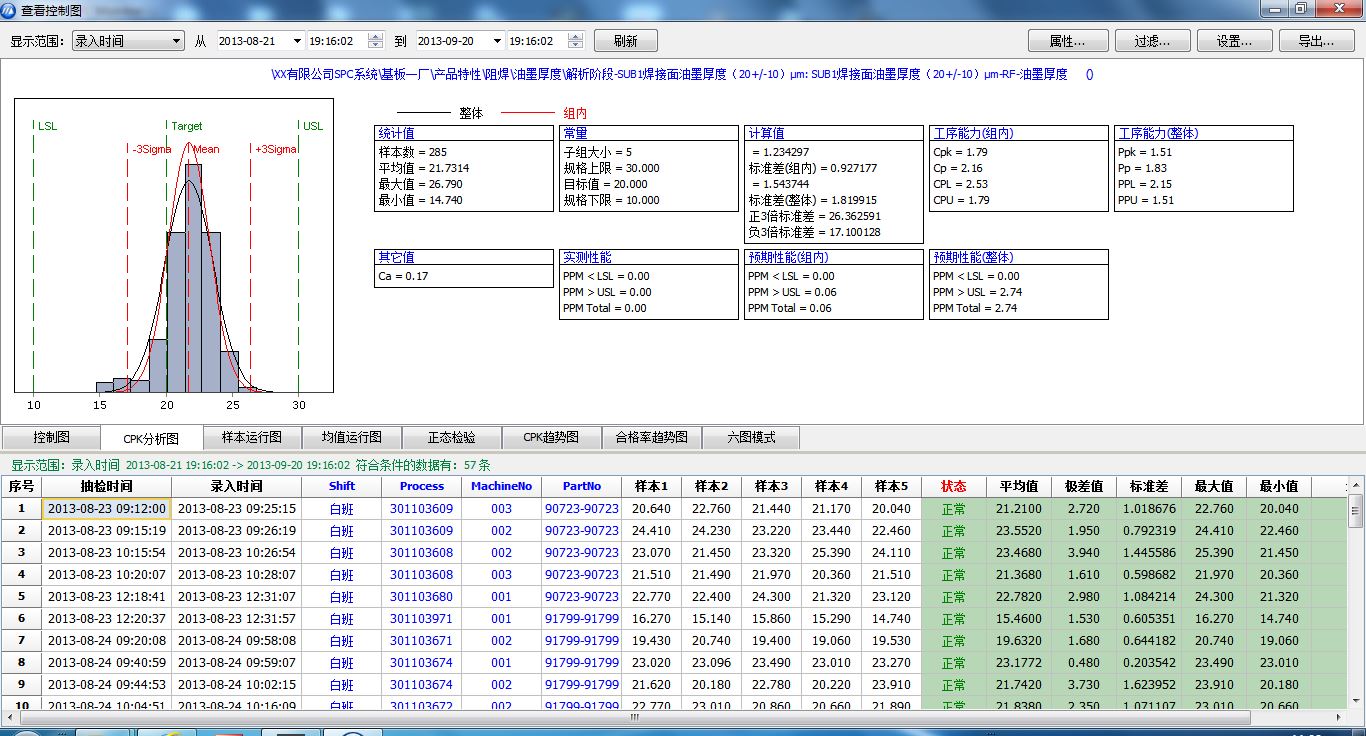1366x736 pixels.
Task: Click the table's vertical scrollbar up arrow
Action: (1355, 486)
